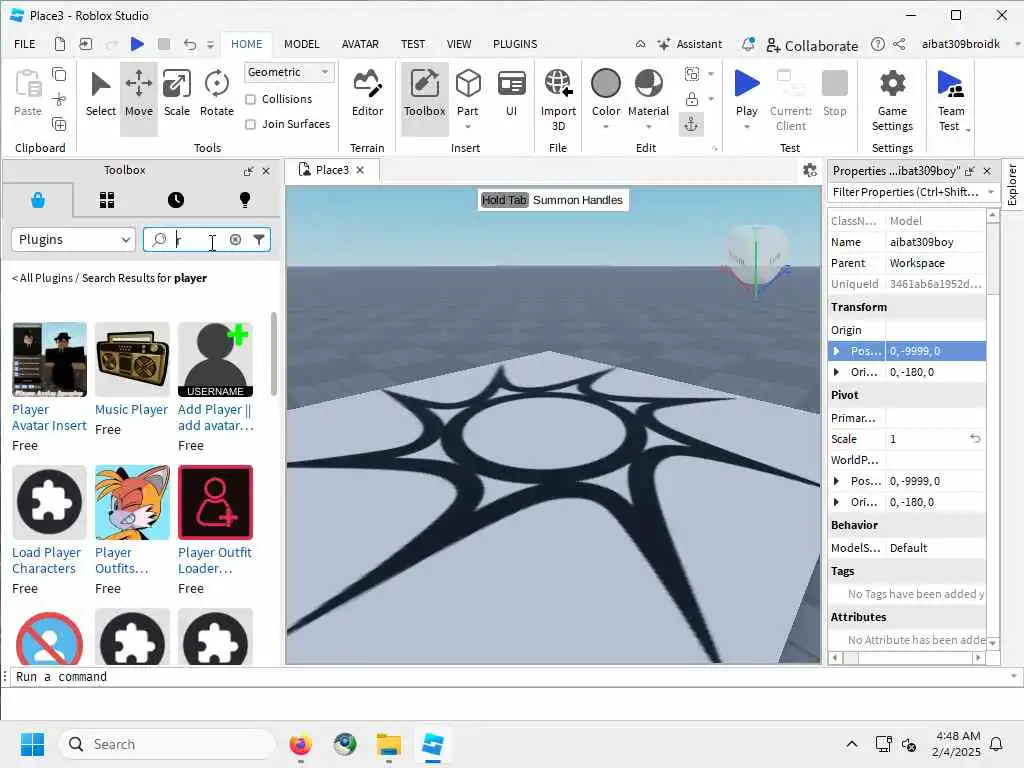Screen dimensions: 1024x768
Task: Open Firefox from the taskbar
Action: pos(300,744)
